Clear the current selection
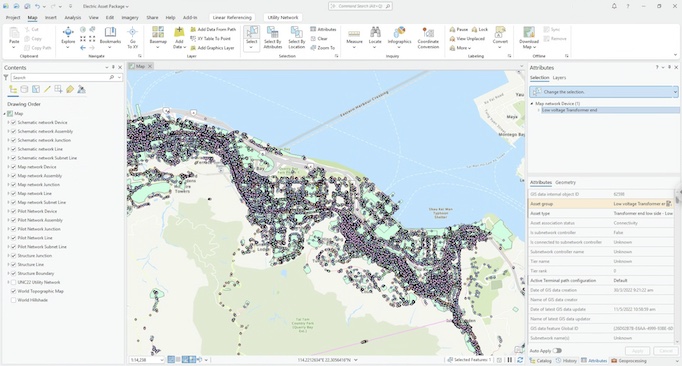This screenshot has height=366, width=682. tap(319, 38)
